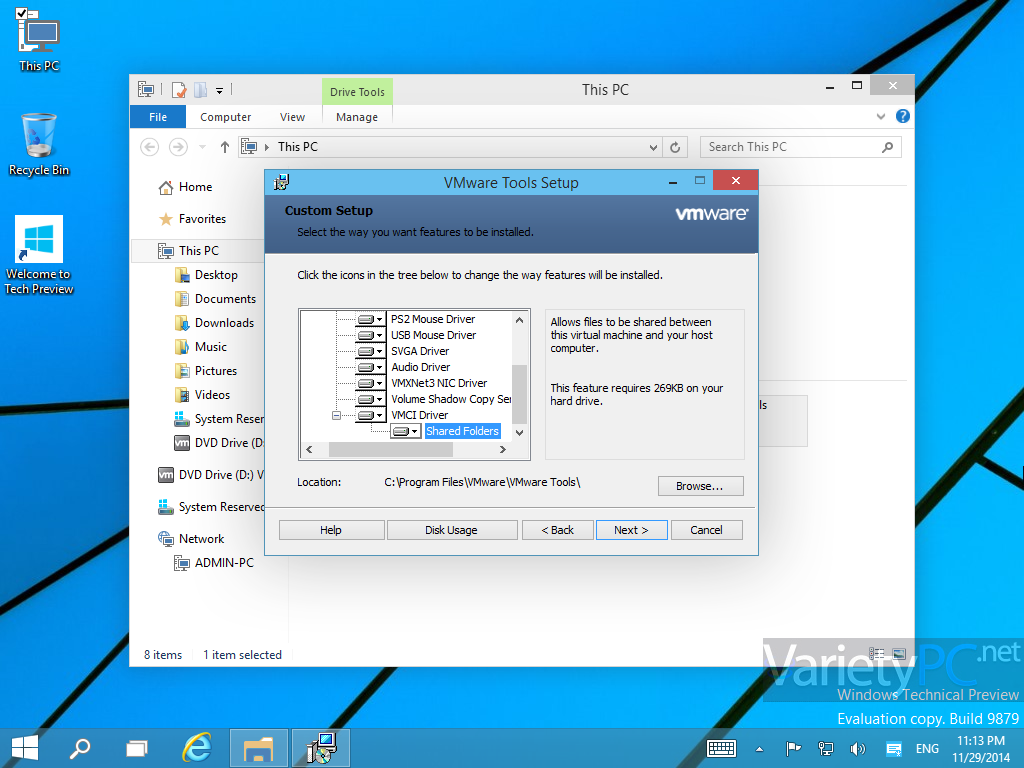Click Explorer Back navigation arrow

[150, 147]
